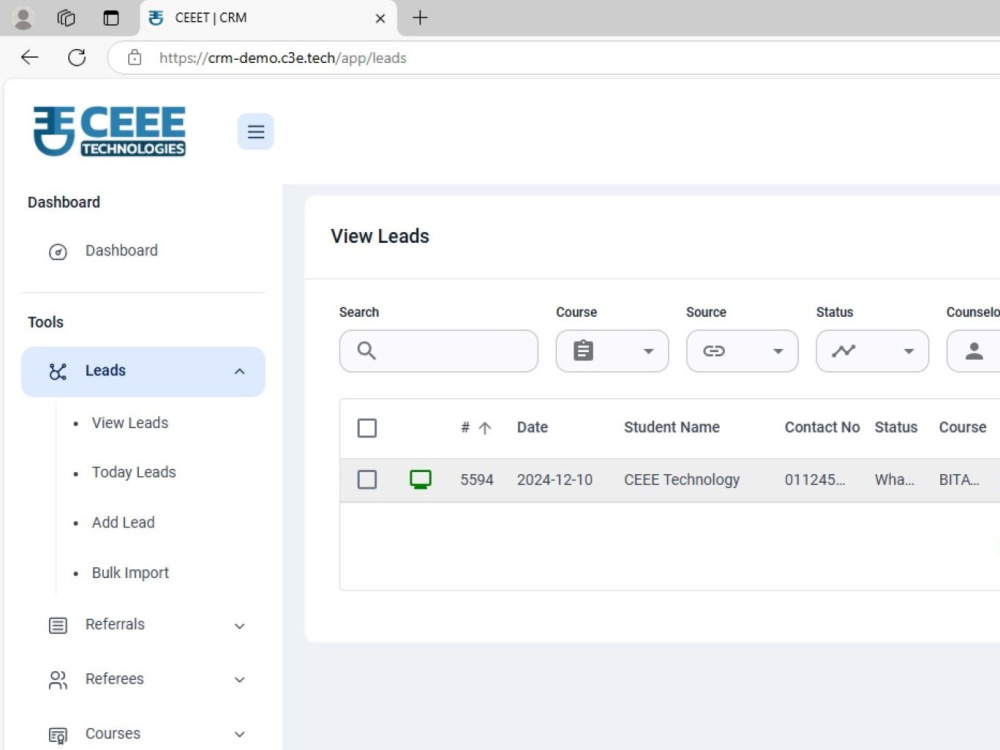Expand the Referrals menu chevron
1000x750 pixels.
click(239, 626)
